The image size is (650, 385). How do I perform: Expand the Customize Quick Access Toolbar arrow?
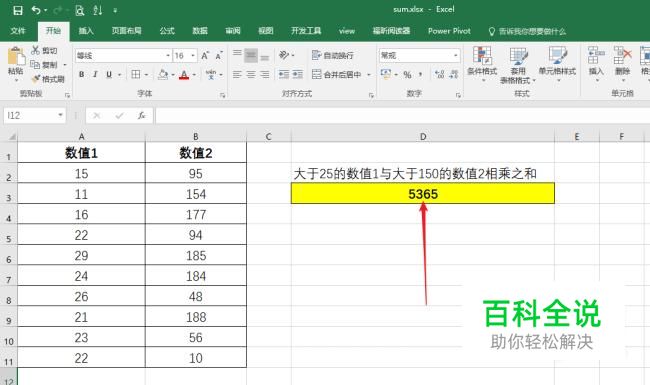coord(115,11)
